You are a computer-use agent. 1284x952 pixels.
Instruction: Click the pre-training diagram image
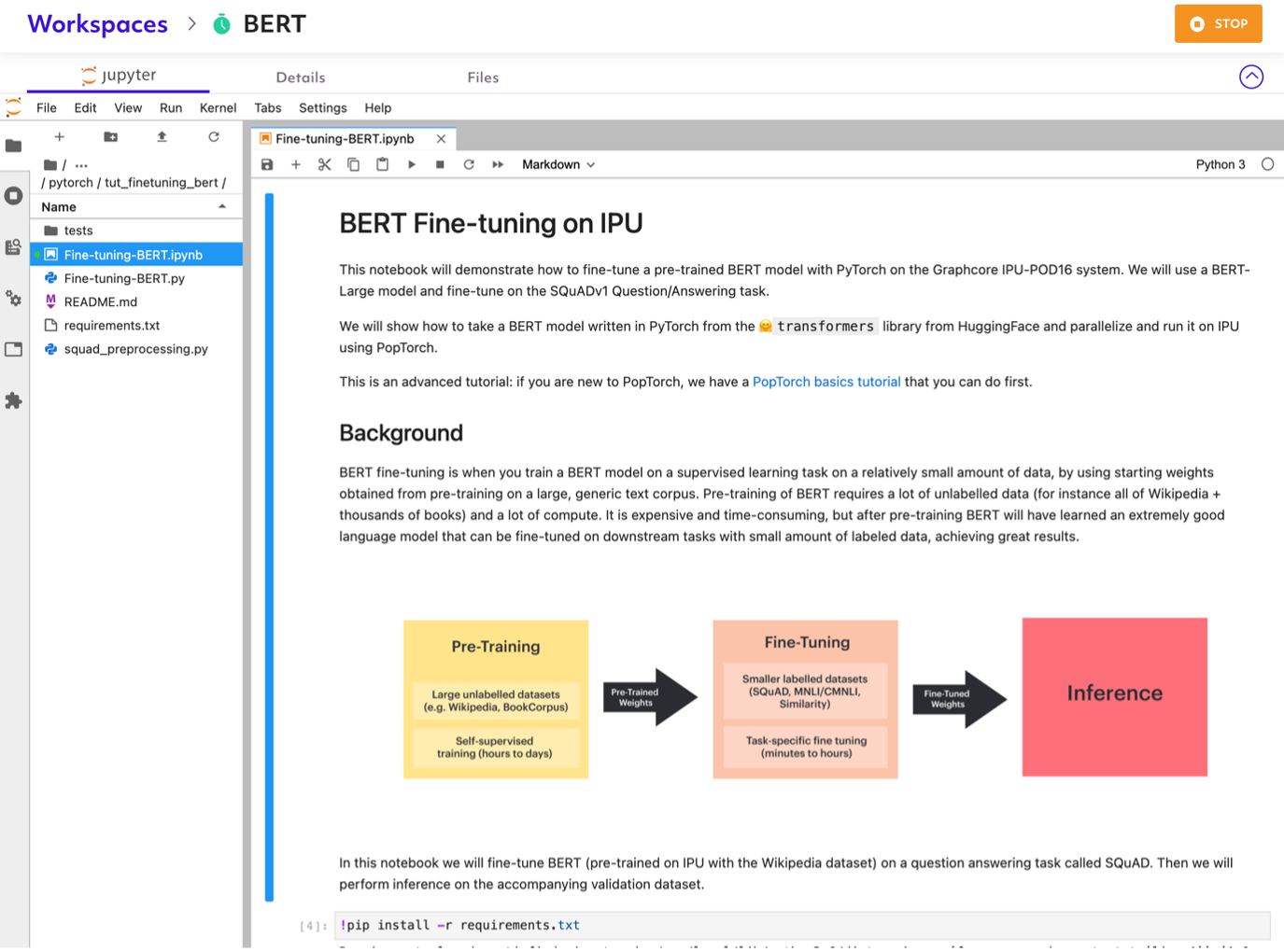tap(805, 698)
